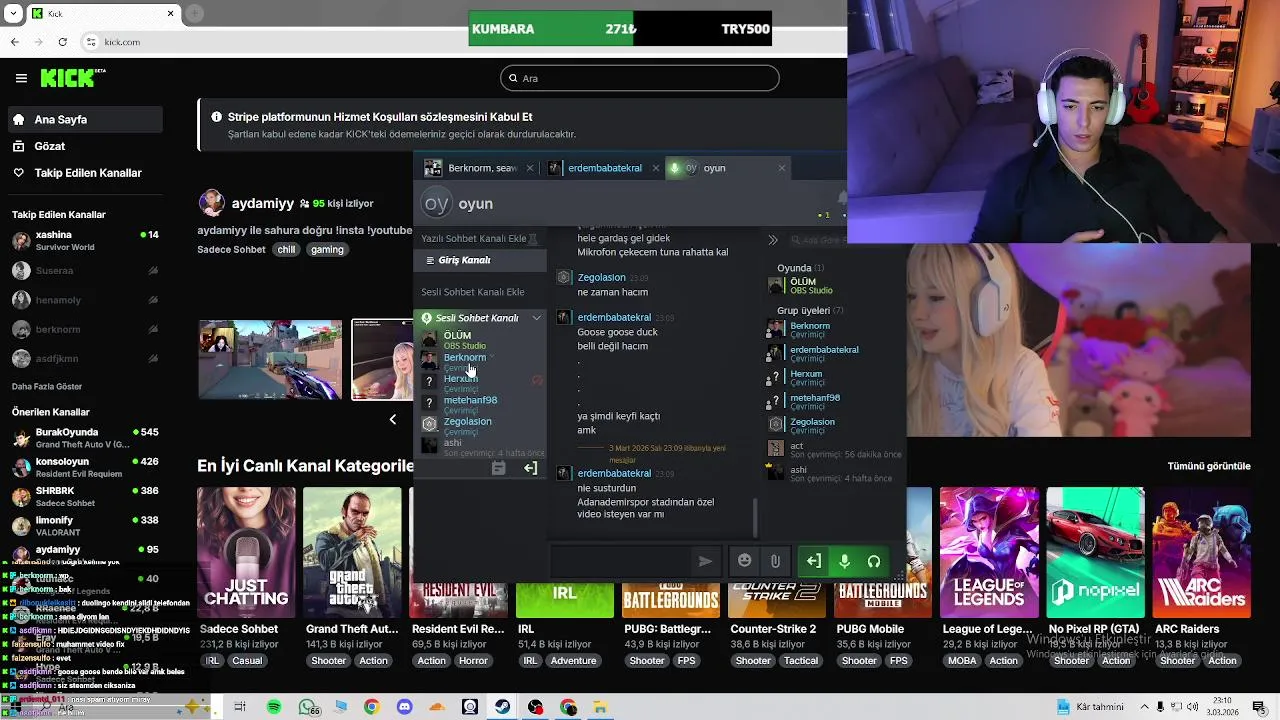Click the gaming tag
Viewport: 1280px width, 720px height.
tap(327, 249)
